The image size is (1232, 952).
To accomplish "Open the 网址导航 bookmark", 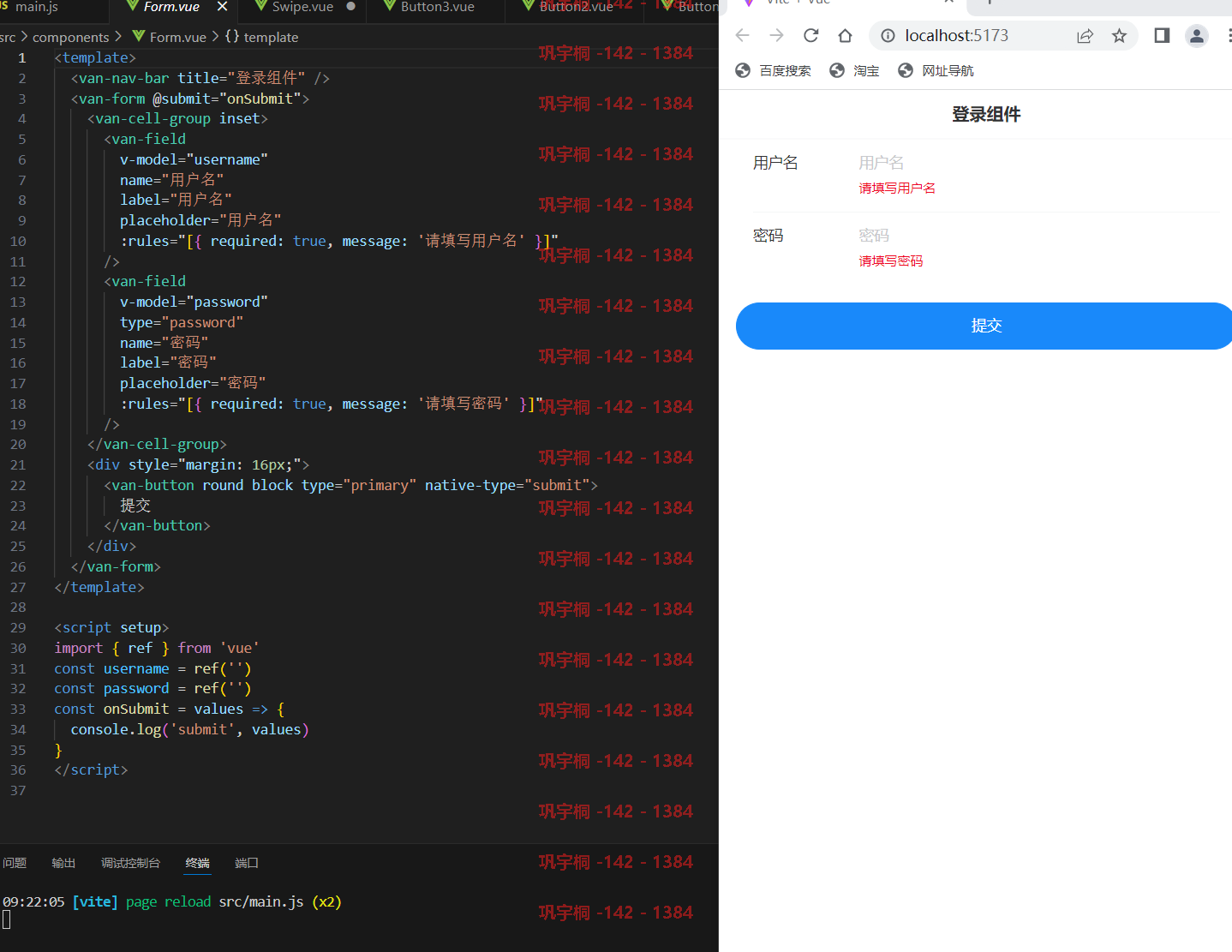I will (x=936, y=70).
